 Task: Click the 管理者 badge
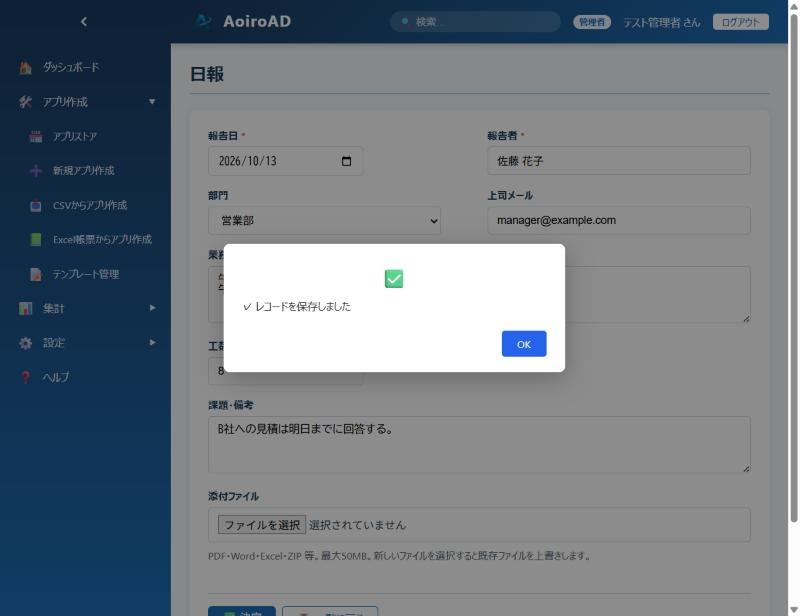591,22
